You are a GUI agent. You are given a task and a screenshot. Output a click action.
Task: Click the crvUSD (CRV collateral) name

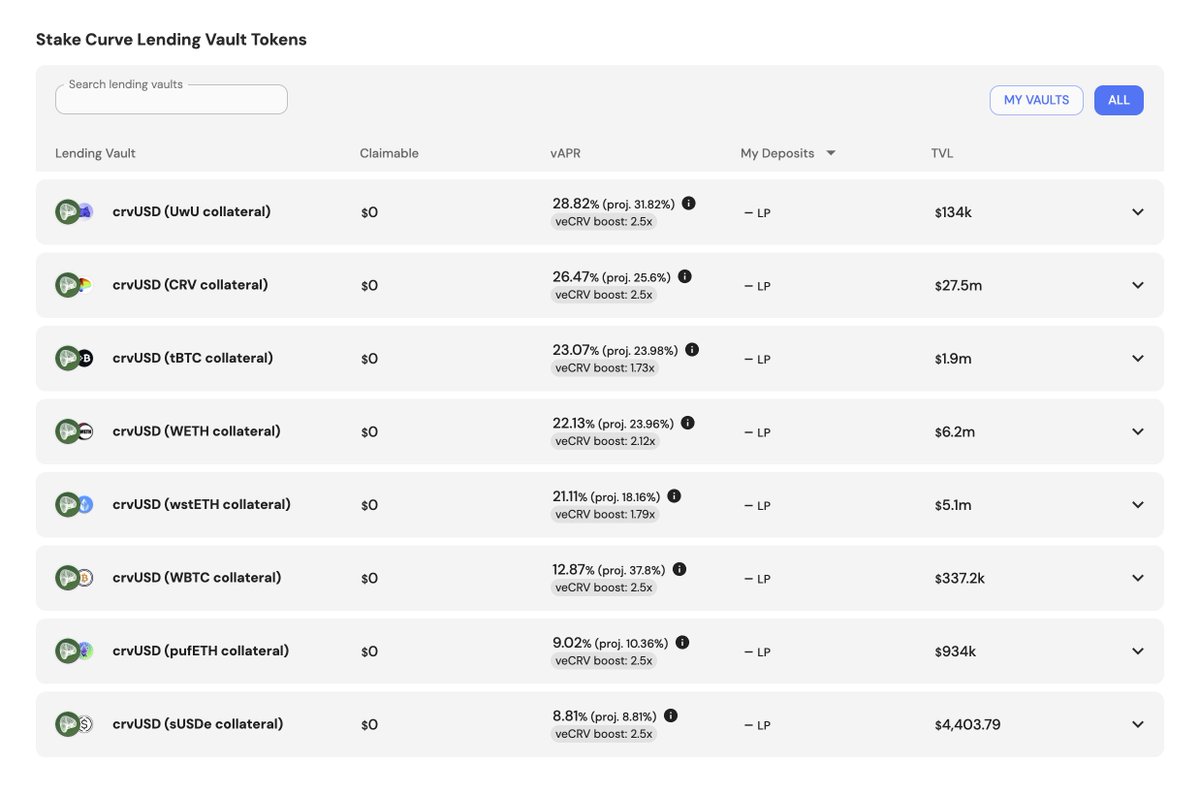click(x=190, y=285)
